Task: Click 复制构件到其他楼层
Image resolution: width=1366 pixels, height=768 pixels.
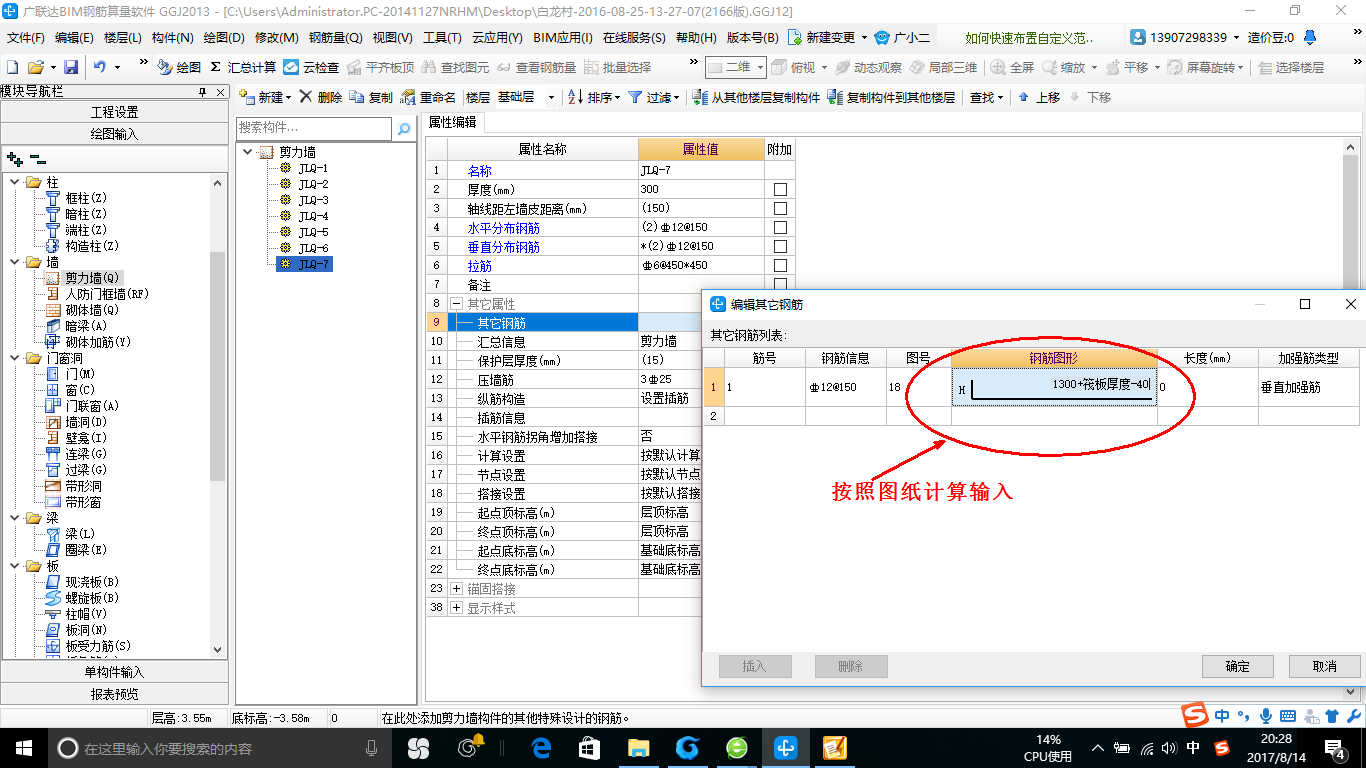Action: tap(891, 97)
